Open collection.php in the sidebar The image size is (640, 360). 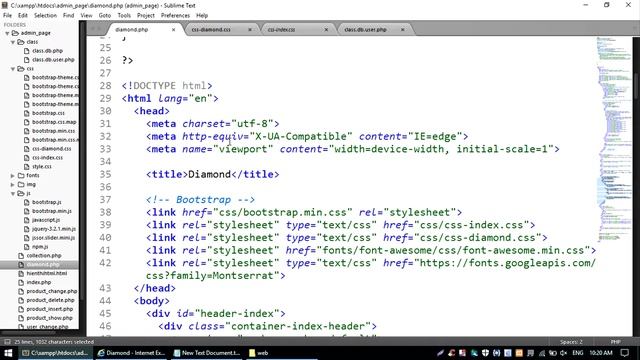tap(44, 256)
